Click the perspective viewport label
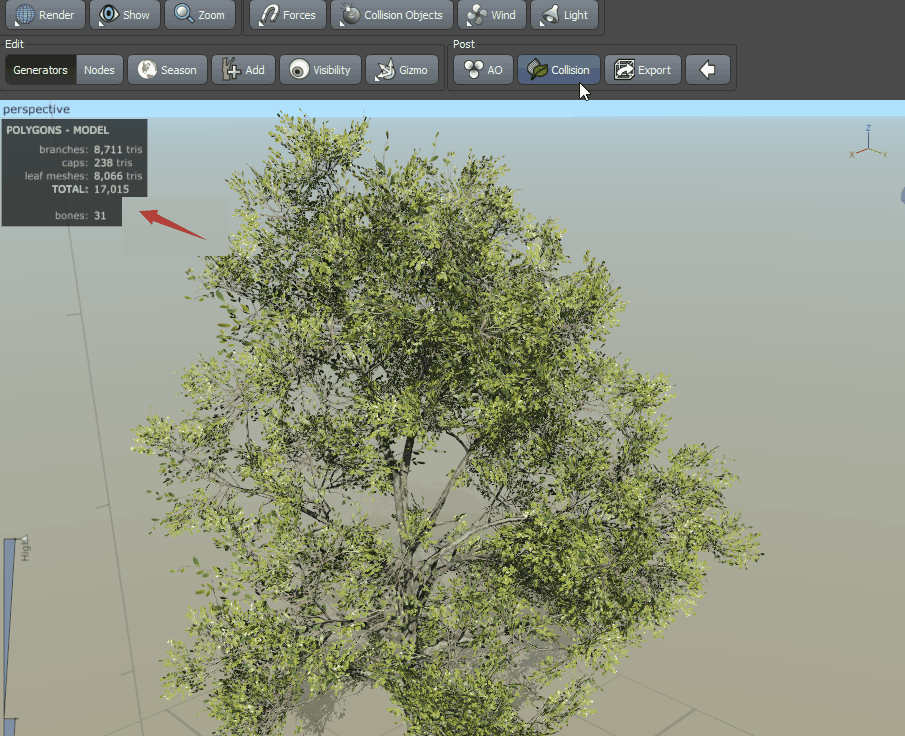The image size is (905, 736). pyautogui.click(x=36, y=109)
